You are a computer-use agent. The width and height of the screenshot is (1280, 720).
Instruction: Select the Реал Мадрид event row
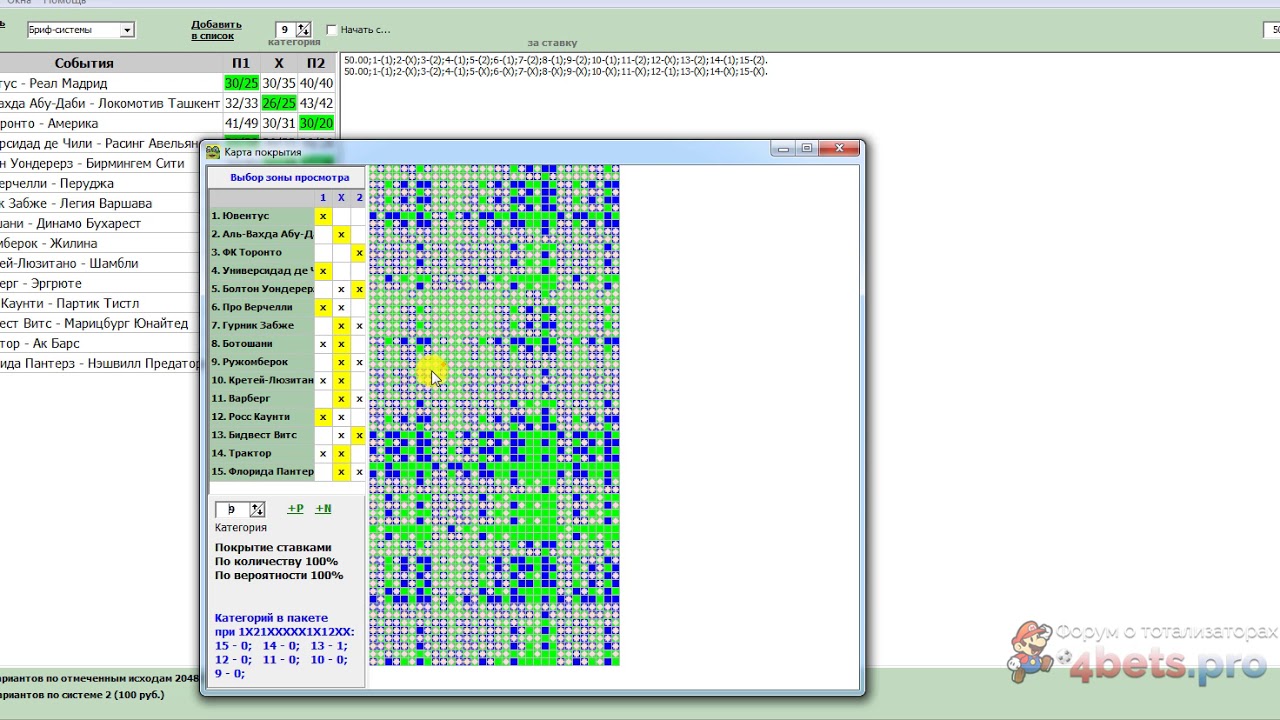110,83
